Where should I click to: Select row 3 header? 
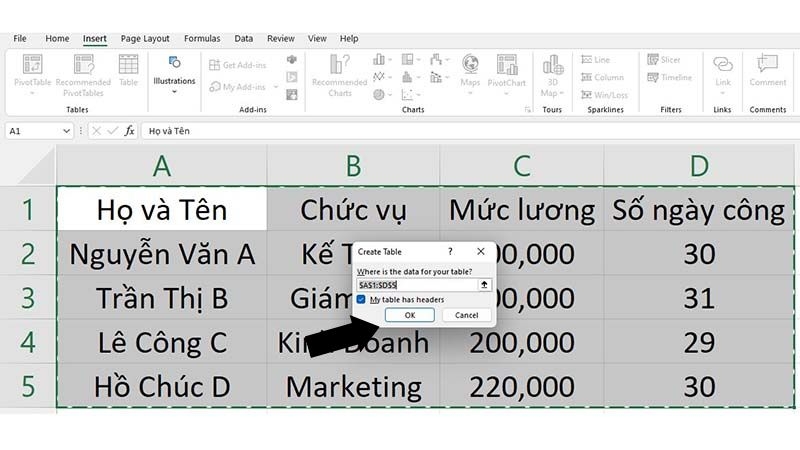click(28, 298)
